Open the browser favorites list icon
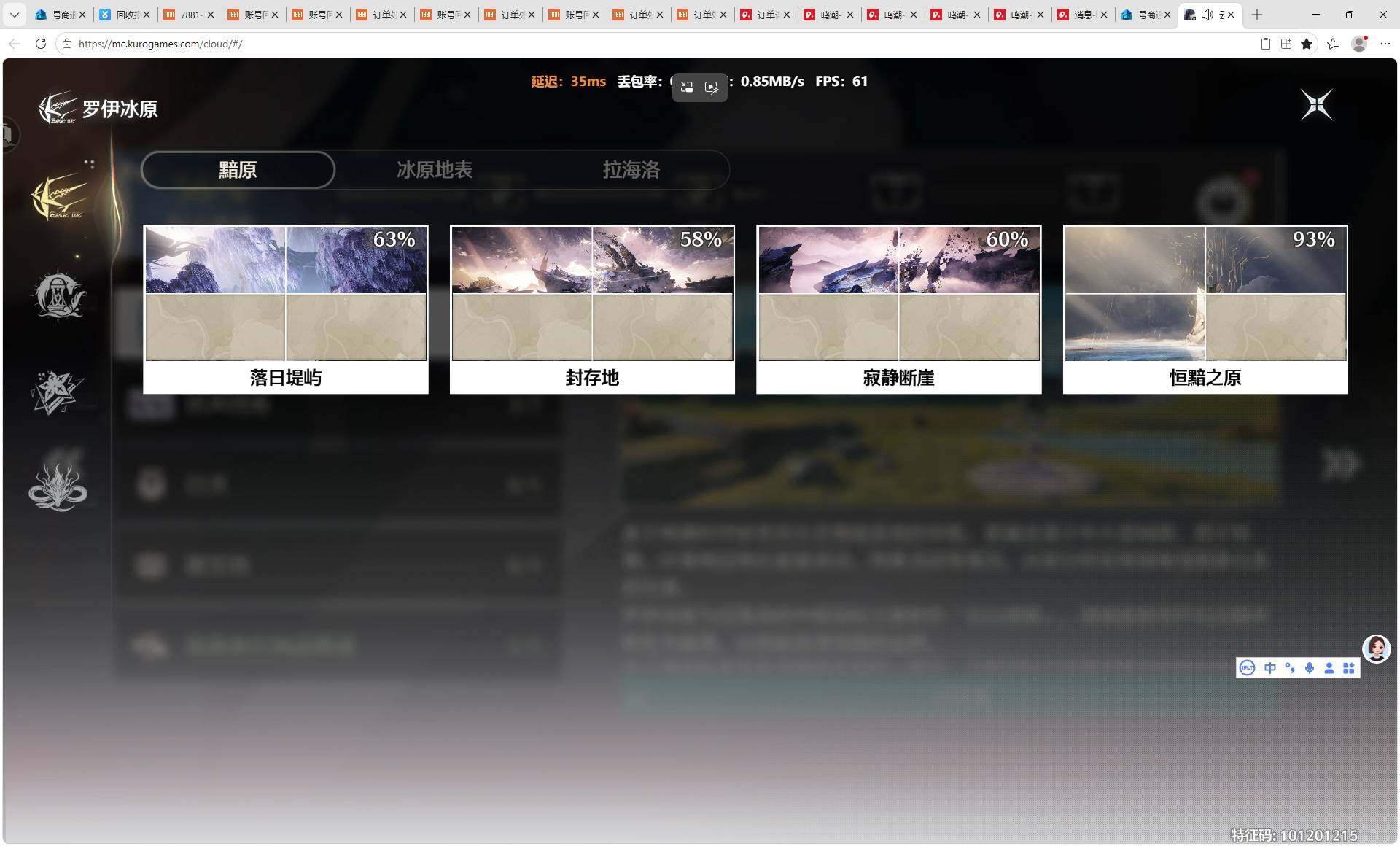Image resolution: width=1400 pixels, height=846 pixels. click(1333, 44)
